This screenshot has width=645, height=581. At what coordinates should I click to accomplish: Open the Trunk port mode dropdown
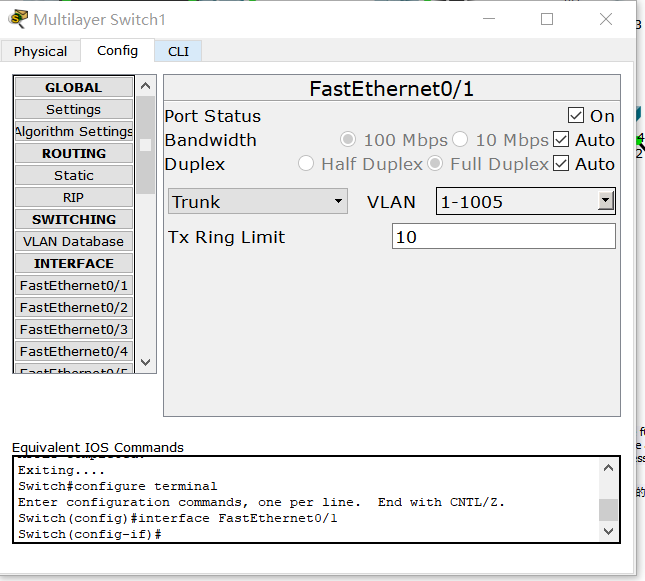(x=258, y=201)
